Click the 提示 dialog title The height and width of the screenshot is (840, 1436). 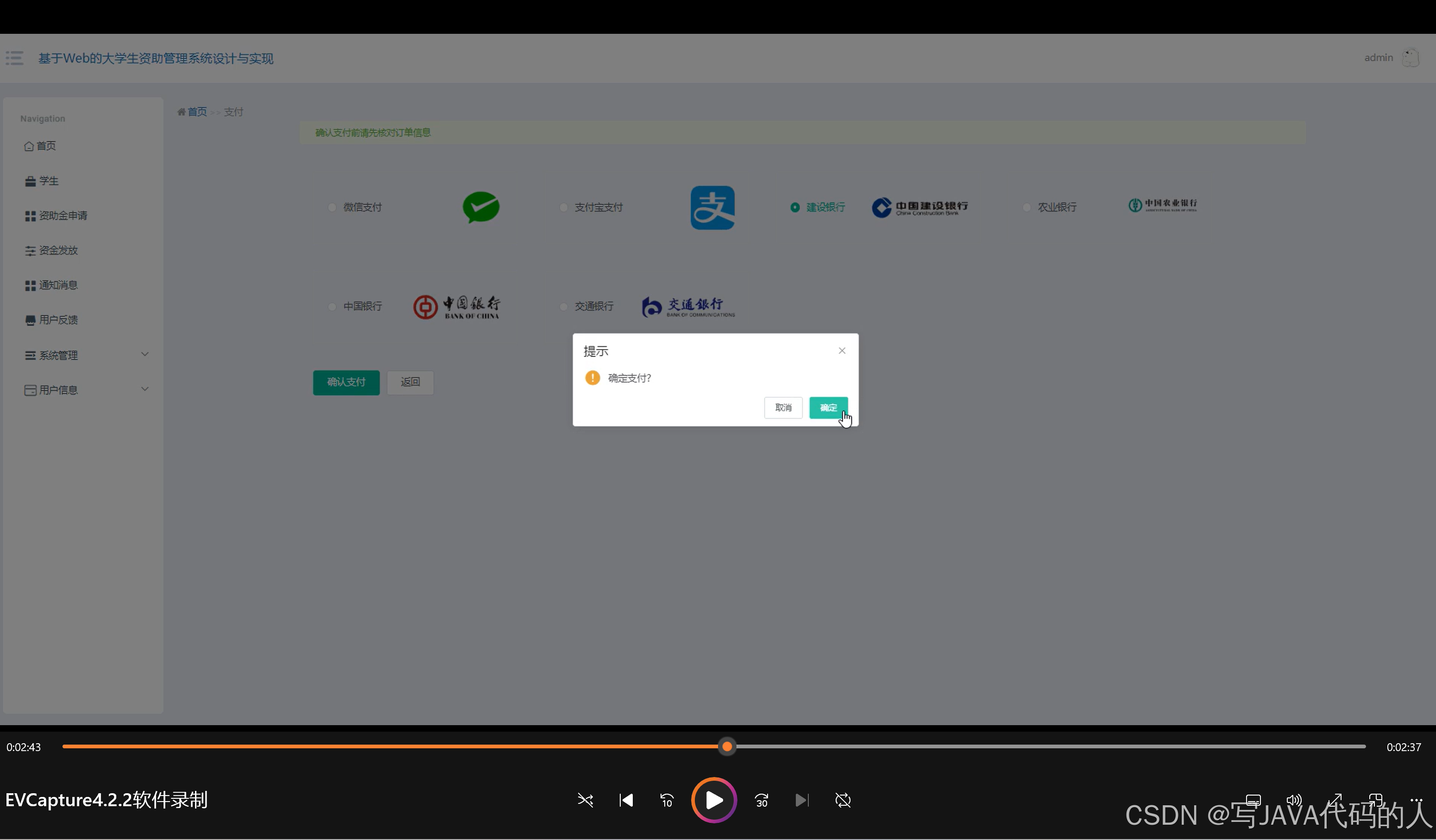596,351
